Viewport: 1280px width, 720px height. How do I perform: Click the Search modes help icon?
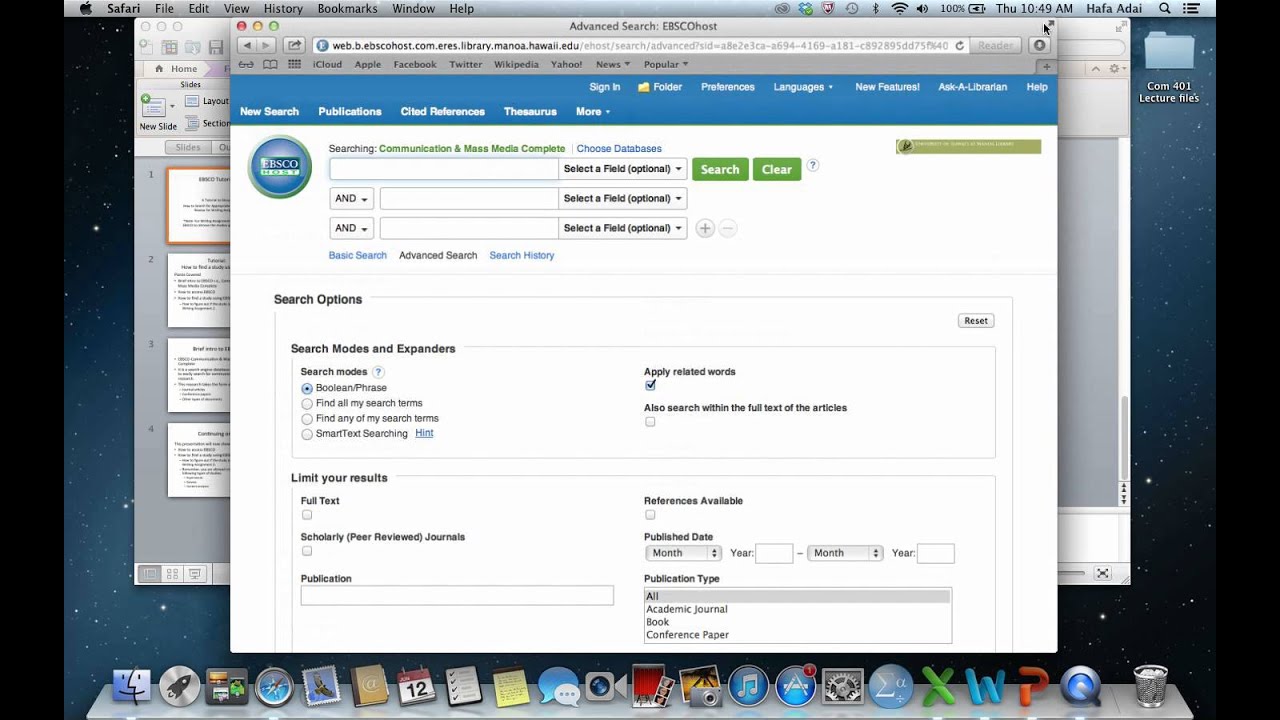coord(378,372)
